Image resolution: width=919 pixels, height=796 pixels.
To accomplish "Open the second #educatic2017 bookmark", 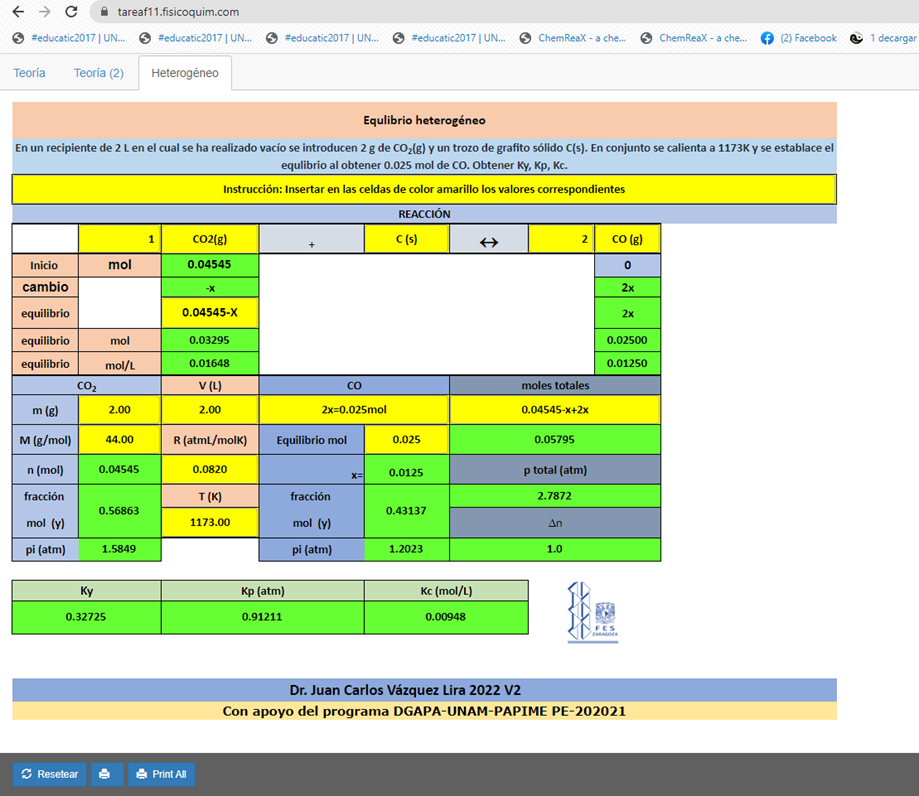I will coord(196,38).
